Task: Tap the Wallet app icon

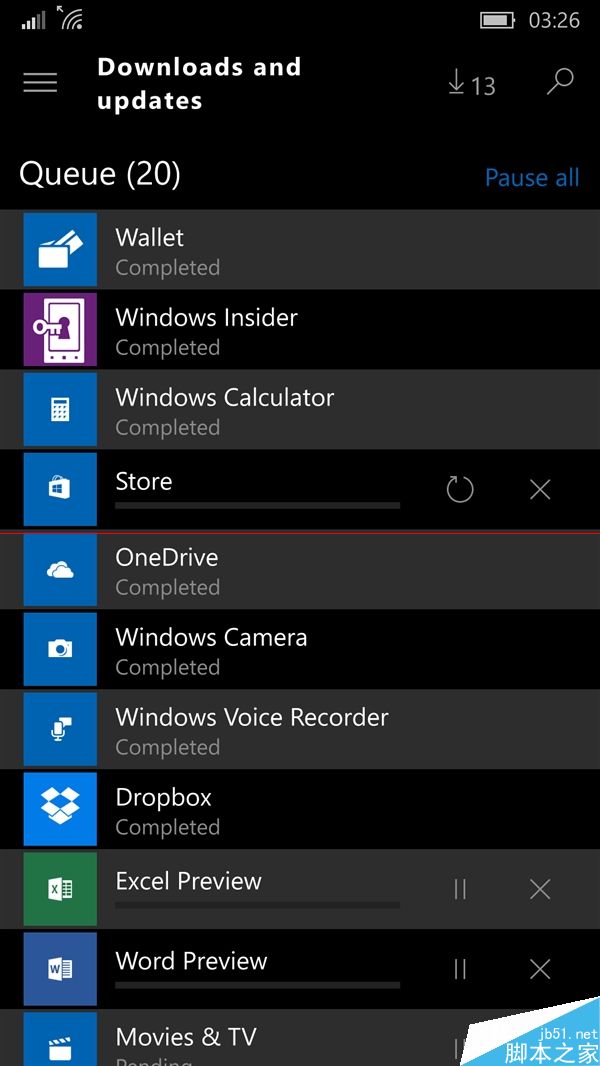Action: click(x=60, y=250)
